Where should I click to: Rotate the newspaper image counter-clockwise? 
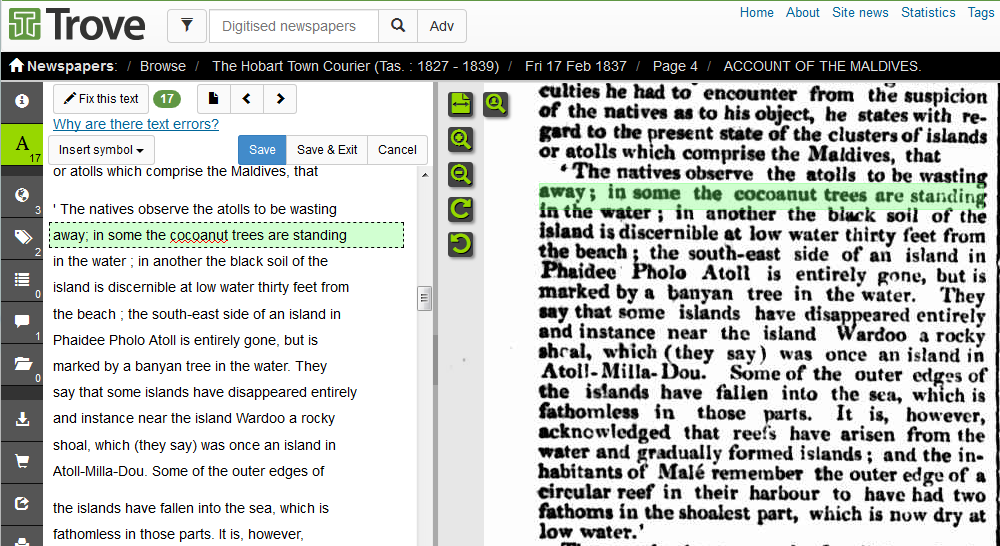coord(461,243)
